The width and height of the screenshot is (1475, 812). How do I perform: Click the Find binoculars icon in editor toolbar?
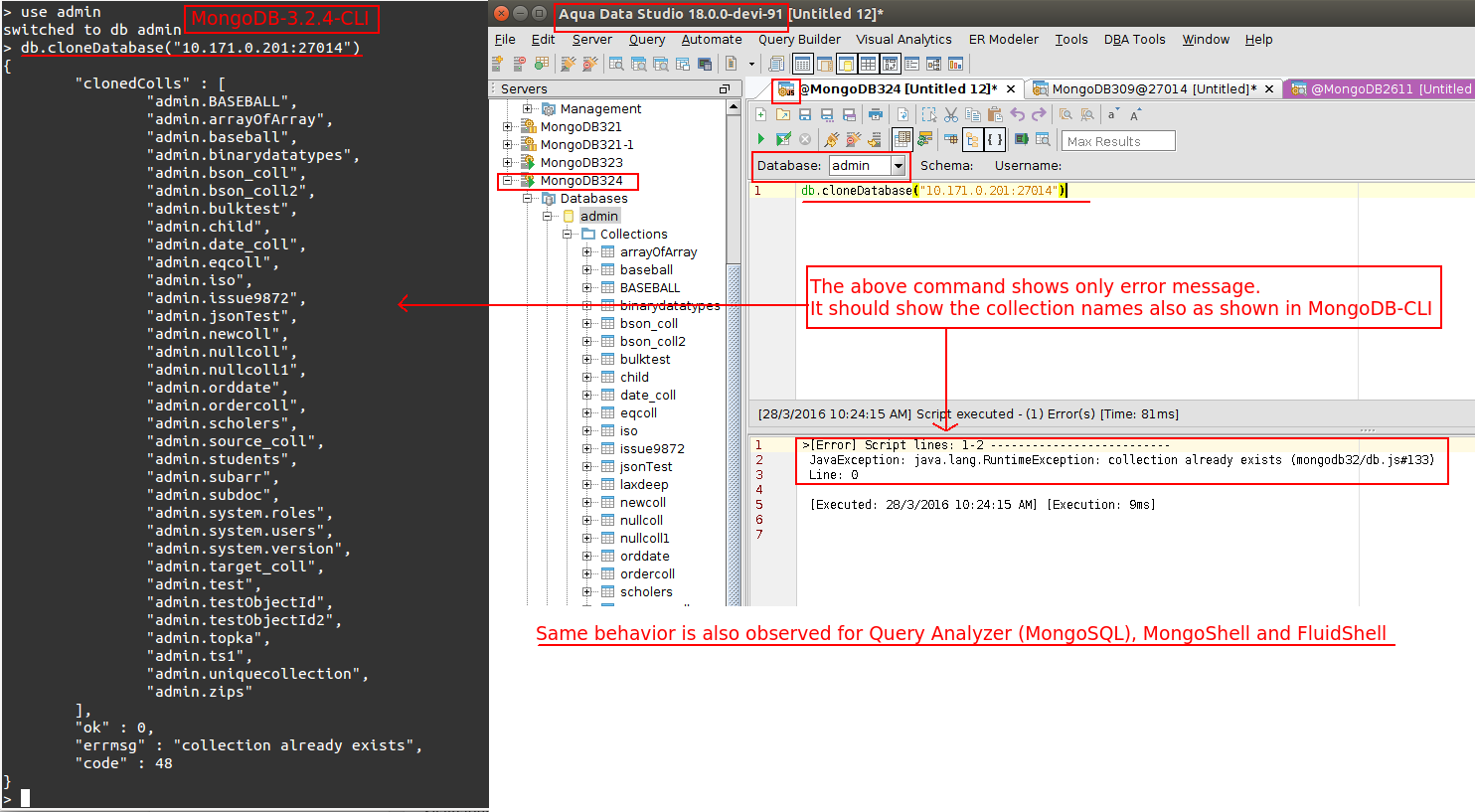click(x=1065, y=114)
